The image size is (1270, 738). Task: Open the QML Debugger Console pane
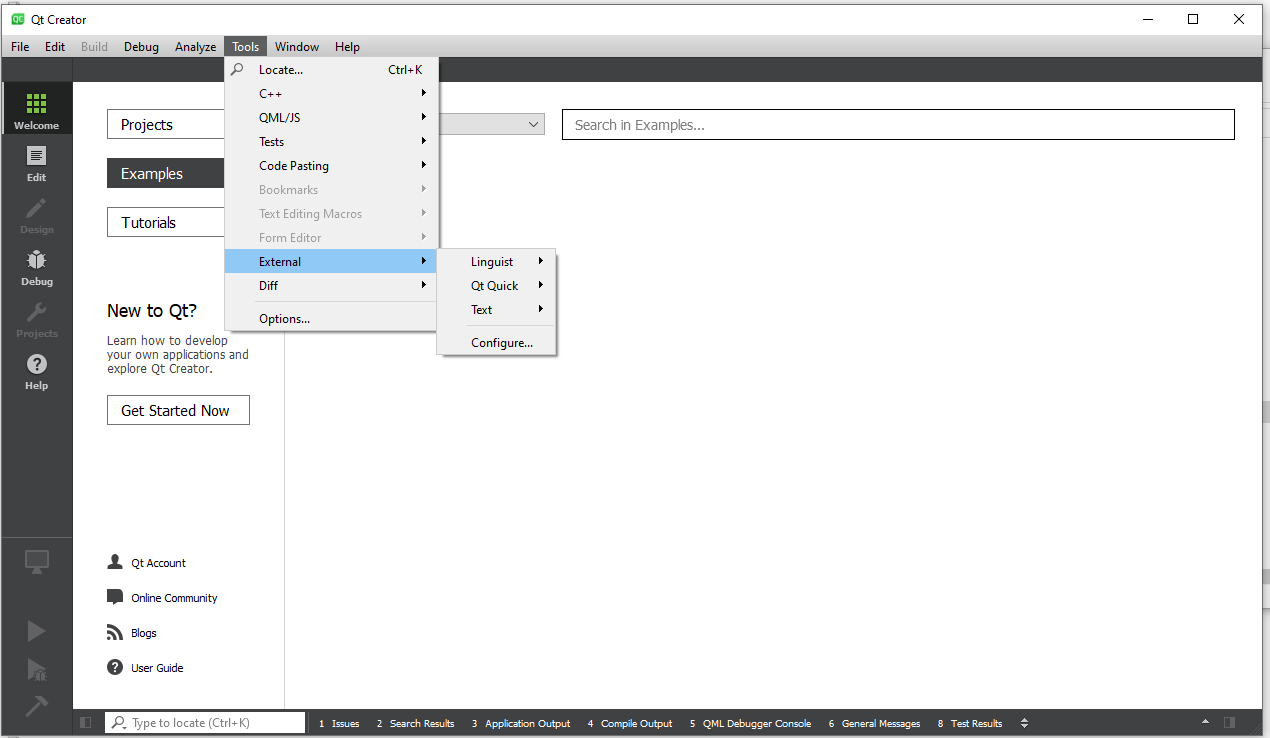tap(750, 723)
